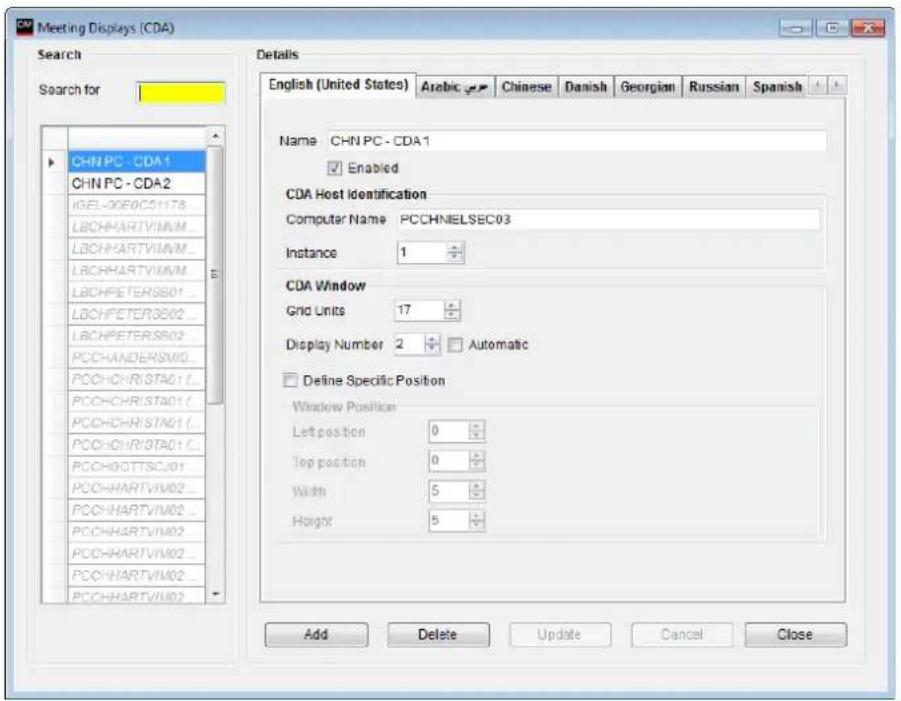Decrease Display Number with the down arrow

click(x=432, y=349)
